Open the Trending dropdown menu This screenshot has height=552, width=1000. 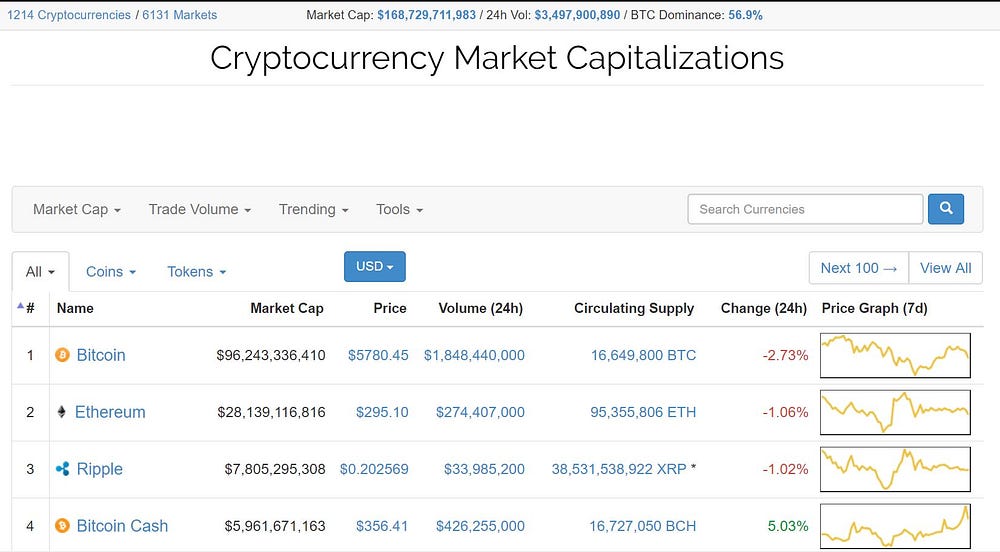click(x=313, y=209)
